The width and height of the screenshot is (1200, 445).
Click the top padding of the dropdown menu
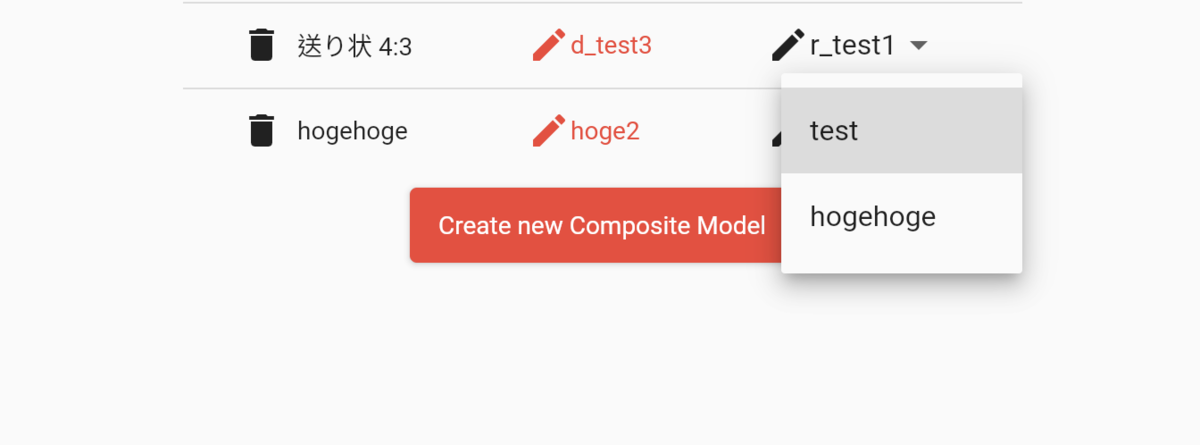tap(900, 80)
